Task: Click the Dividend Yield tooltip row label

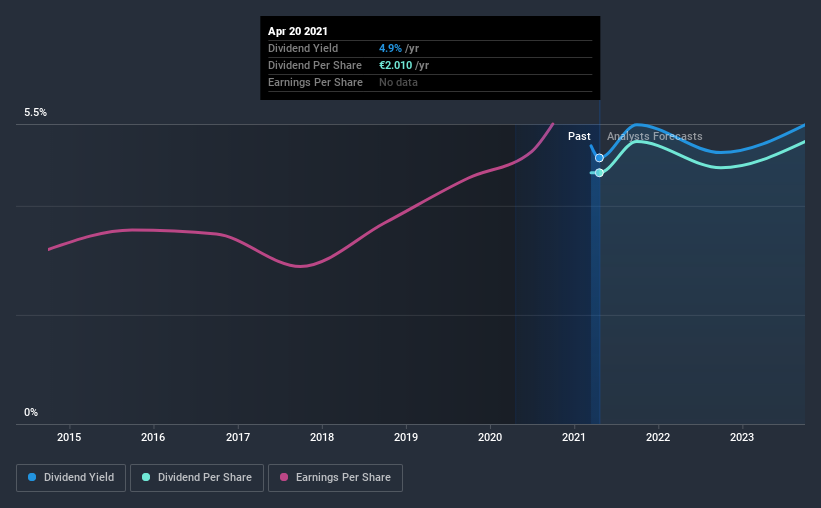Action: (303, 48)
